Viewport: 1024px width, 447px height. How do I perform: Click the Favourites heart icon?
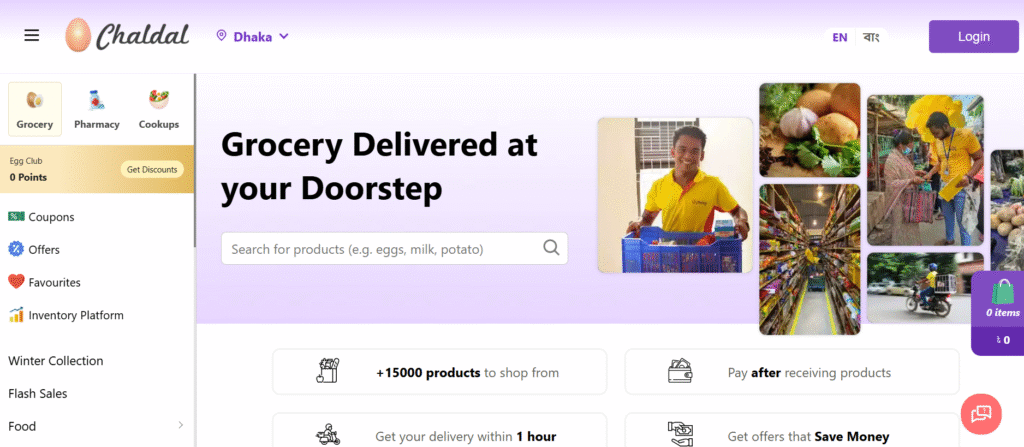(16, 282)
